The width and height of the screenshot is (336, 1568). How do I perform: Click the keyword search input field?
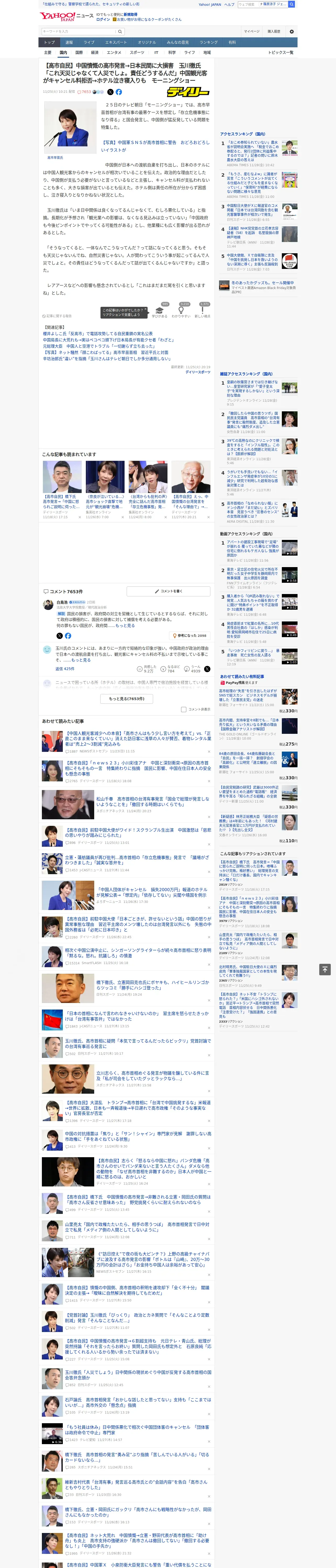tap(79, 32)
